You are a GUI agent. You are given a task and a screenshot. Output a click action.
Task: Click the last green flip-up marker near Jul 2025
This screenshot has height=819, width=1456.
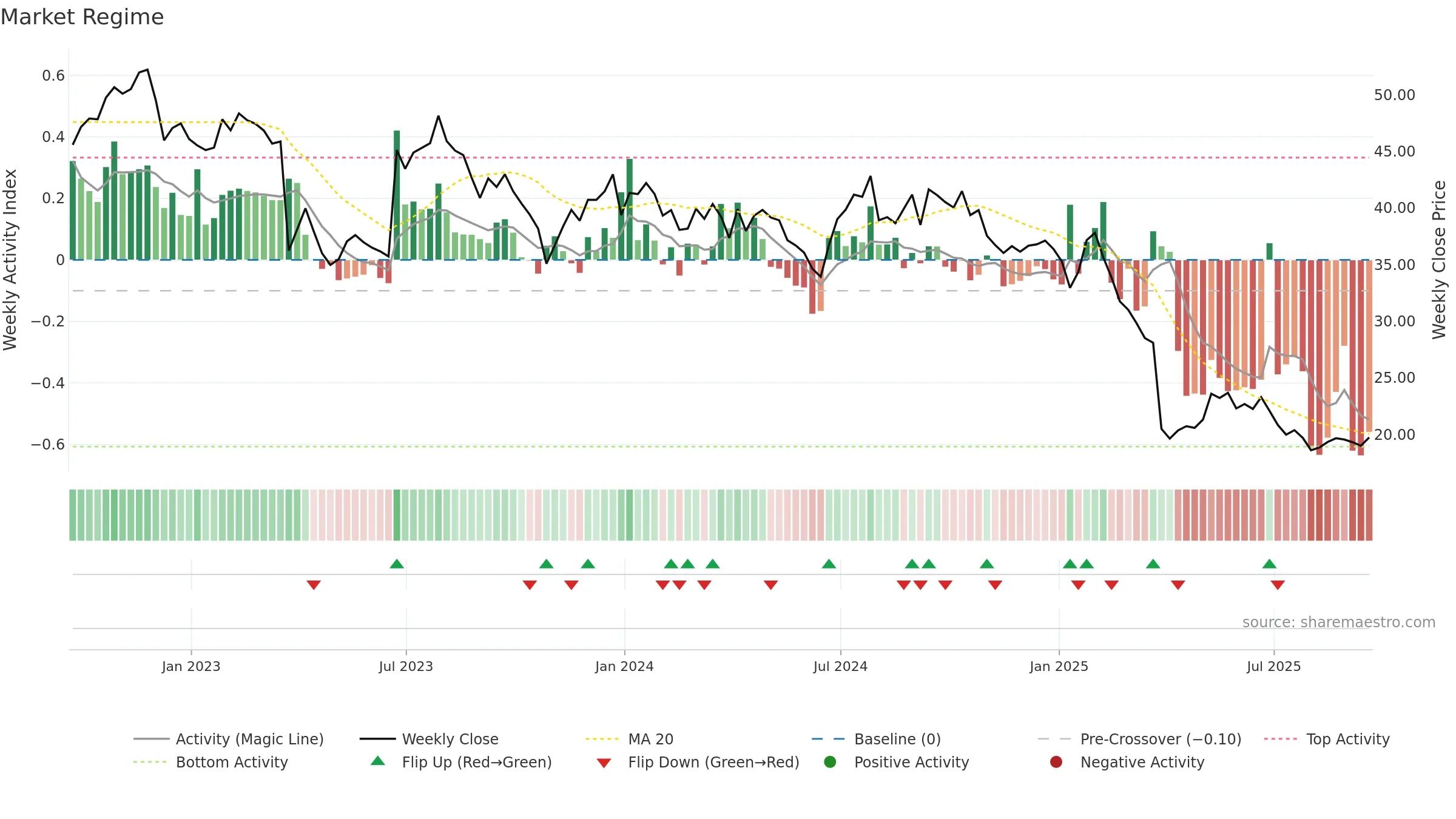click(1269, 564)
